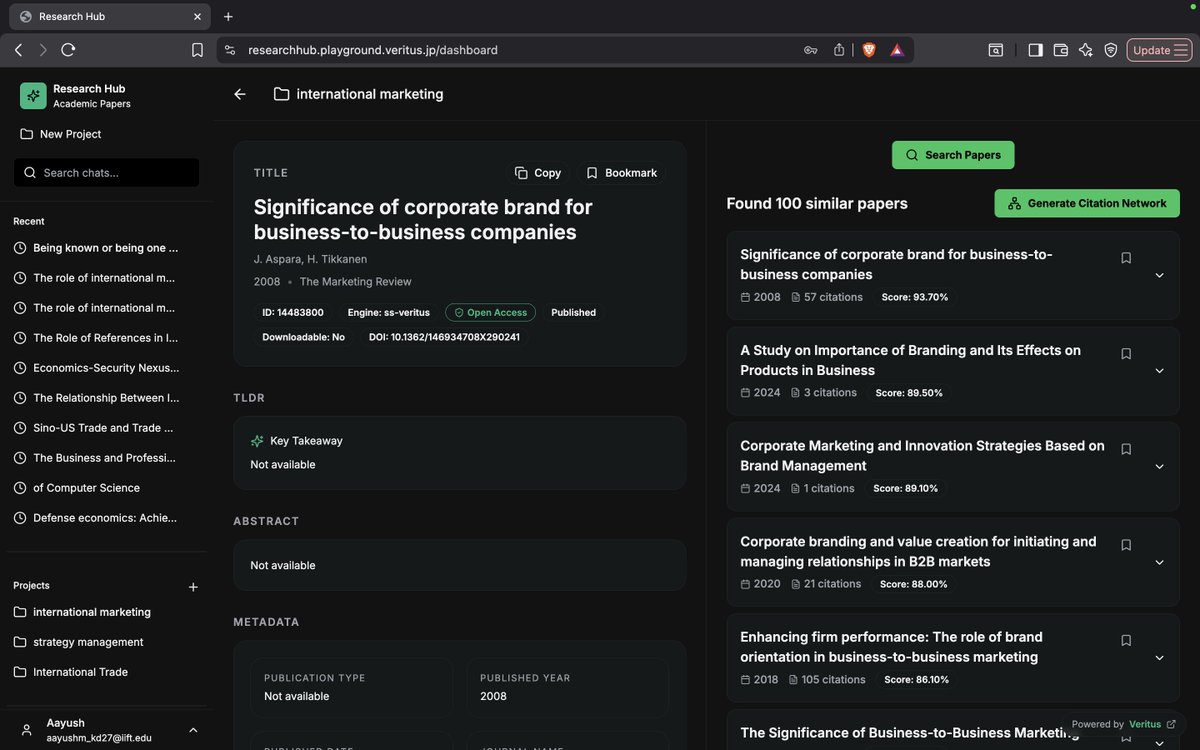Click the browser bookmark icon beside address bar
Viewport: 1200px width, 750px height.
197,50
